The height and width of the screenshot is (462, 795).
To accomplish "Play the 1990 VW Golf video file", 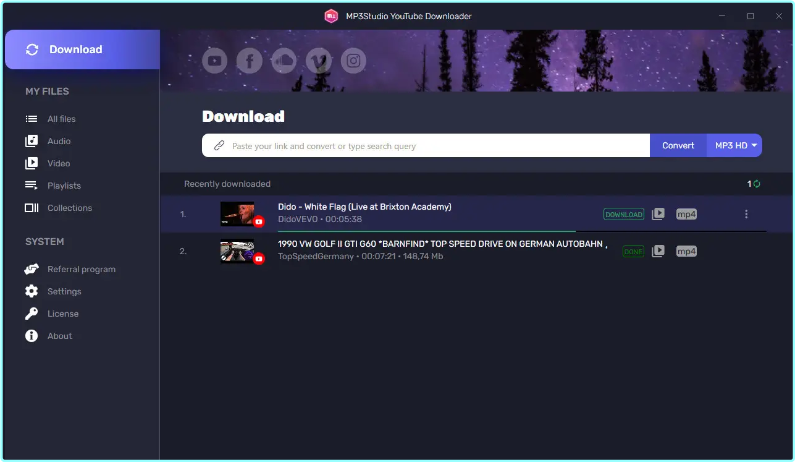I will tap(658, 251).
